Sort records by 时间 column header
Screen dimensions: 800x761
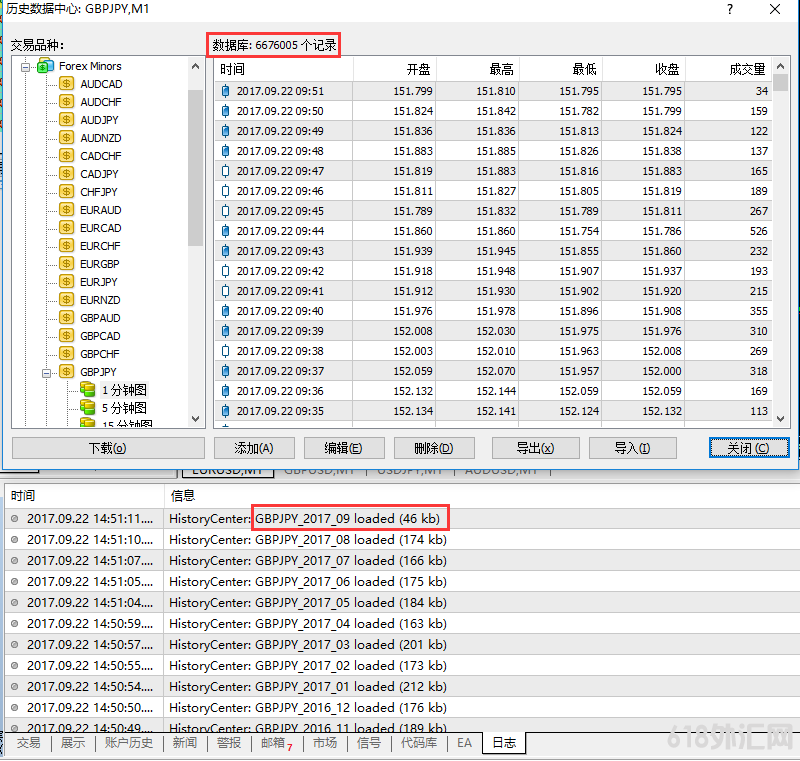[x=284, y=69]
